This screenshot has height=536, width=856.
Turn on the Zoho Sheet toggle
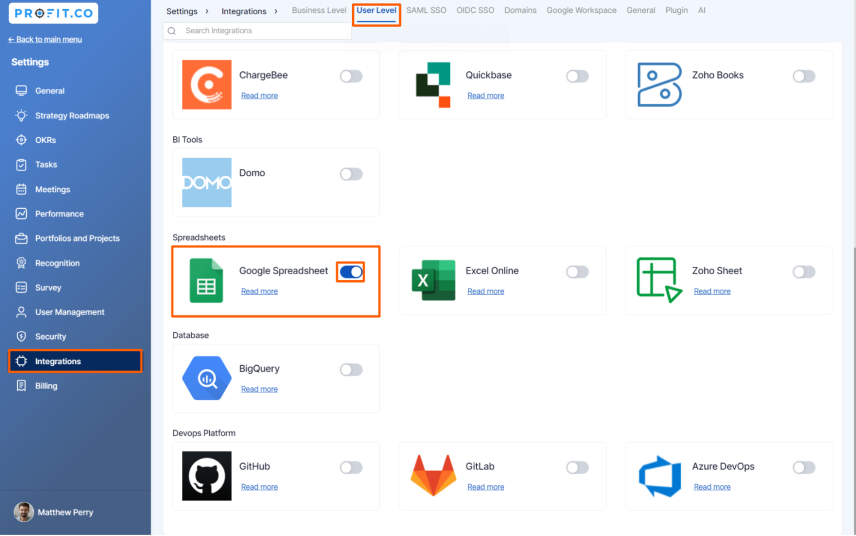pos(804,272)
